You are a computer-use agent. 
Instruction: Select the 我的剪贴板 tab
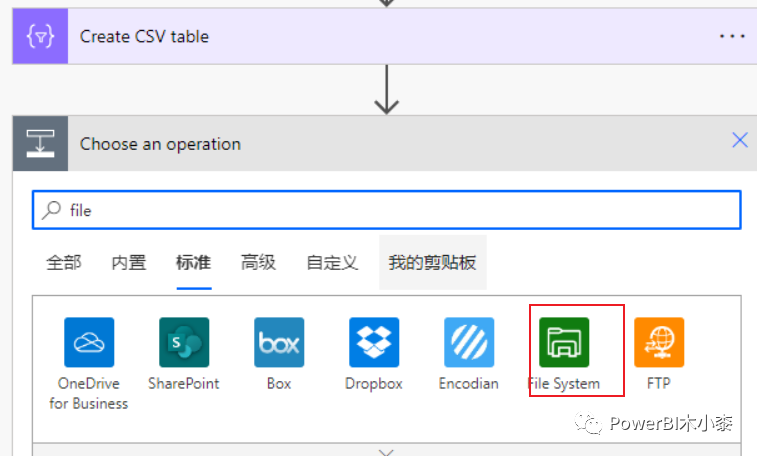(433, 263)
